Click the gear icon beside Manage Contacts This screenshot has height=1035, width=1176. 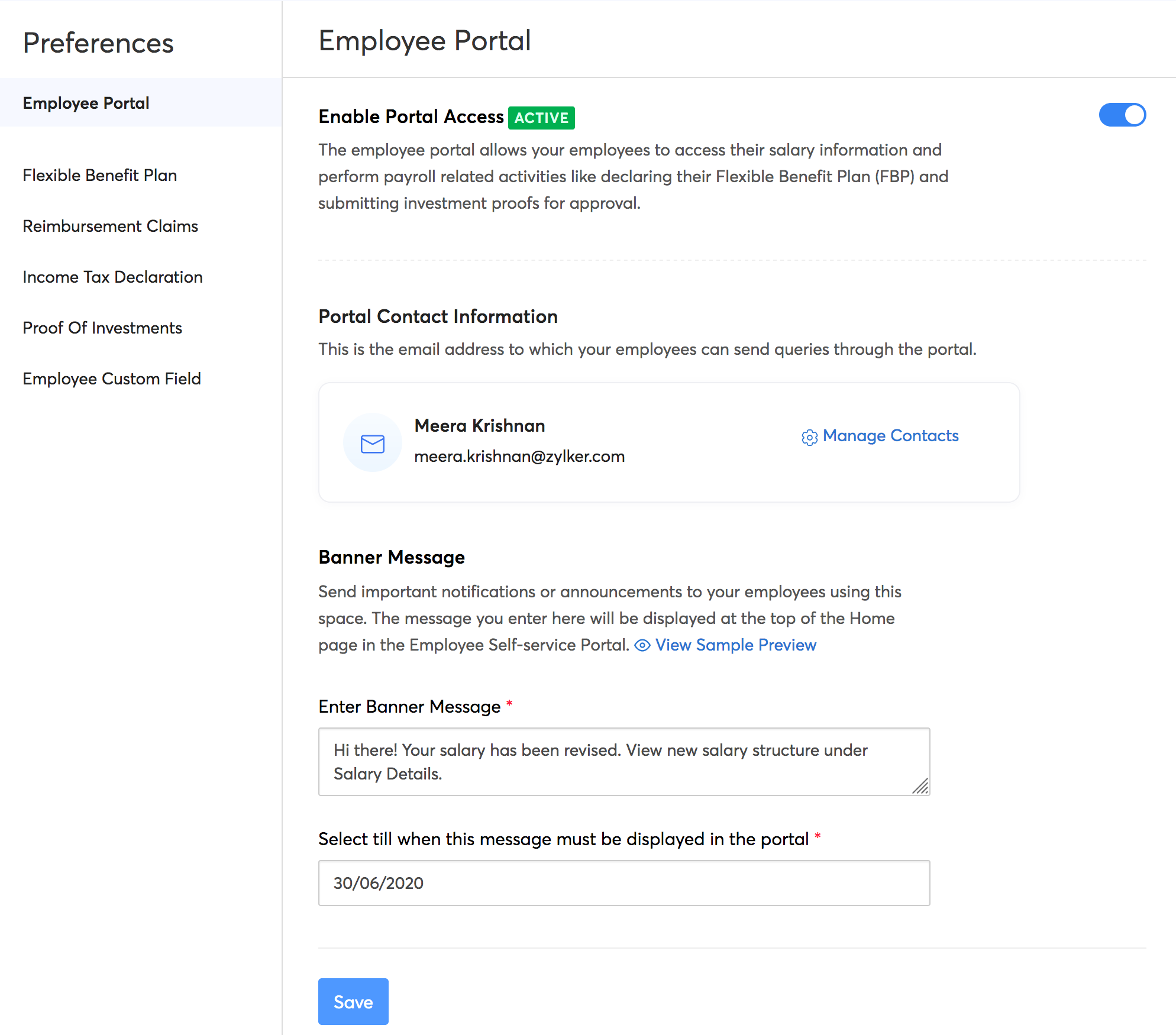tap(809, 437)
